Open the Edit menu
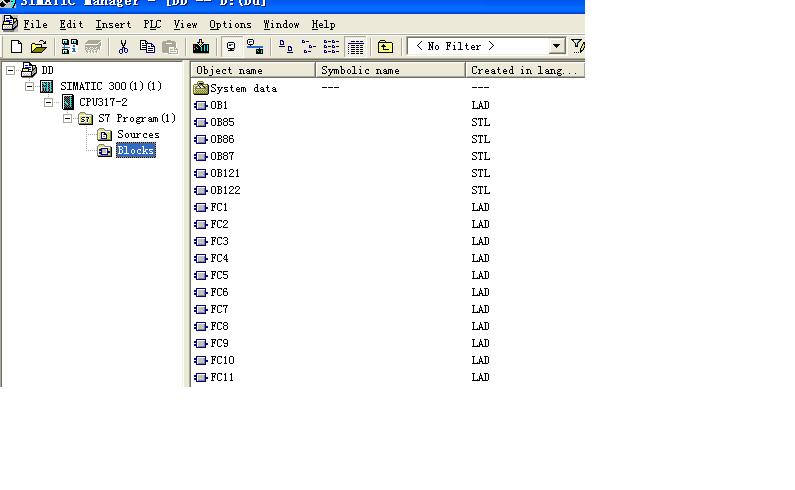The image size is (795, 490). coord(71,24)
